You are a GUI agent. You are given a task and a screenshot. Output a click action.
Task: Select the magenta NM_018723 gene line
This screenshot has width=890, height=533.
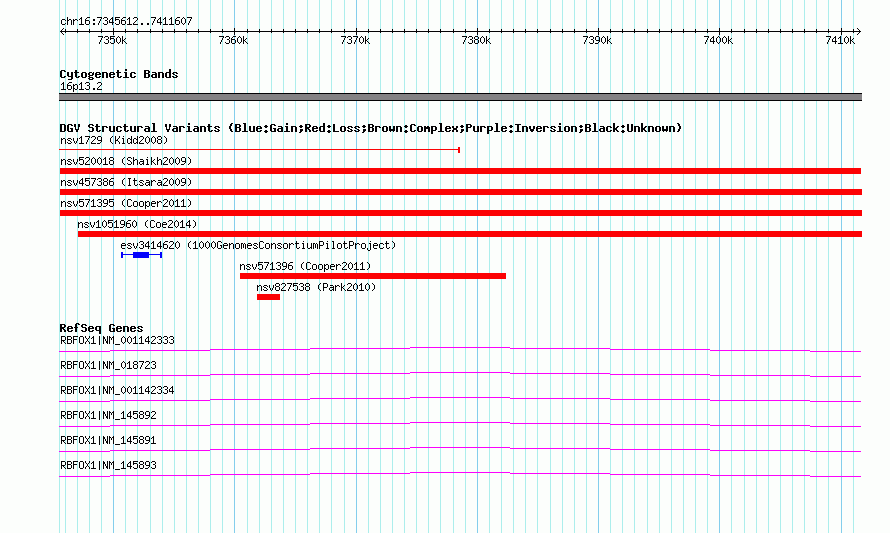pos(460,374)
